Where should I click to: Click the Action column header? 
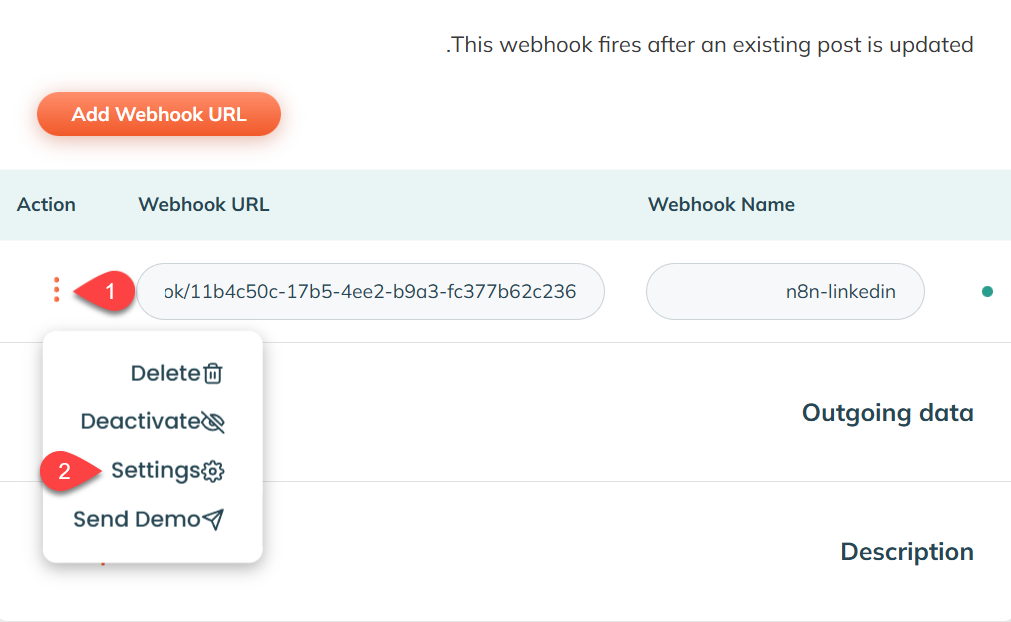[46, 204]
